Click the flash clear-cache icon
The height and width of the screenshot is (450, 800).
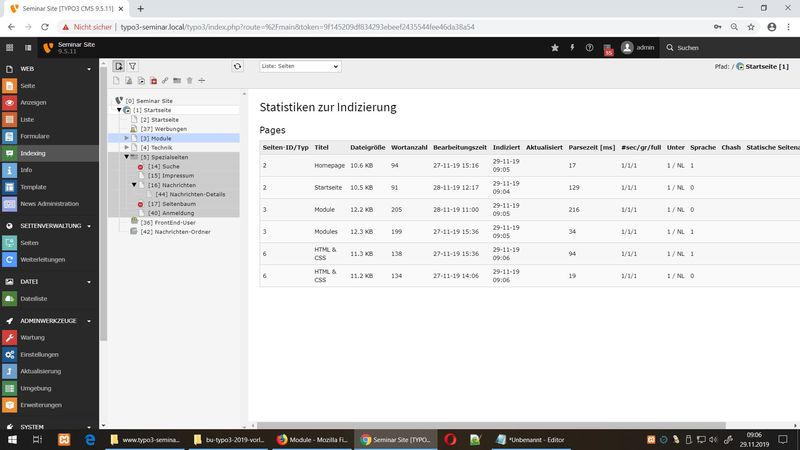[x=572, y=47]
